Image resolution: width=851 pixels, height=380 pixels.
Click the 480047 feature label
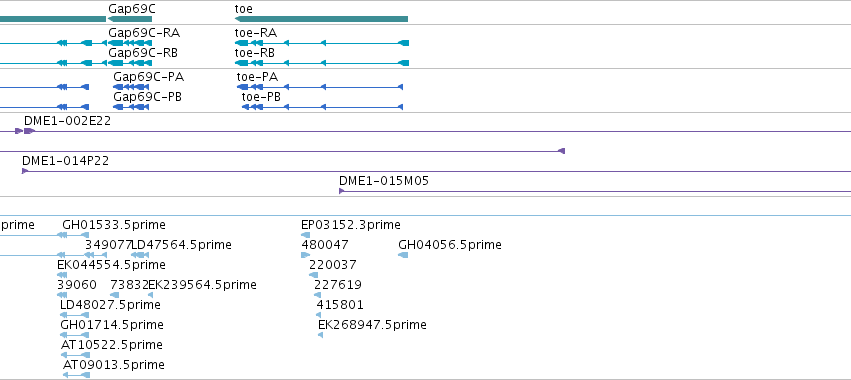(x=325, y=244)
